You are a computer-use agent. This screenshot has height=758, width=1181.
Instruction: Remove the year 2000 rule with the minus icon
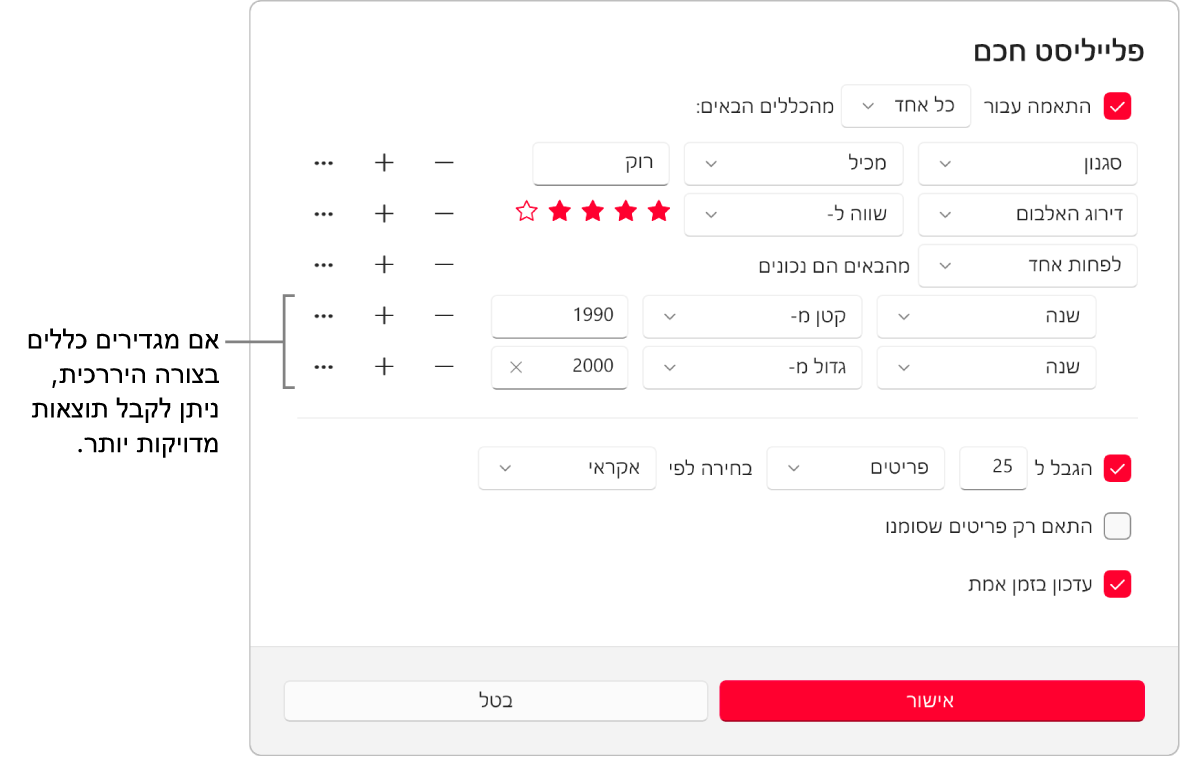443,367
